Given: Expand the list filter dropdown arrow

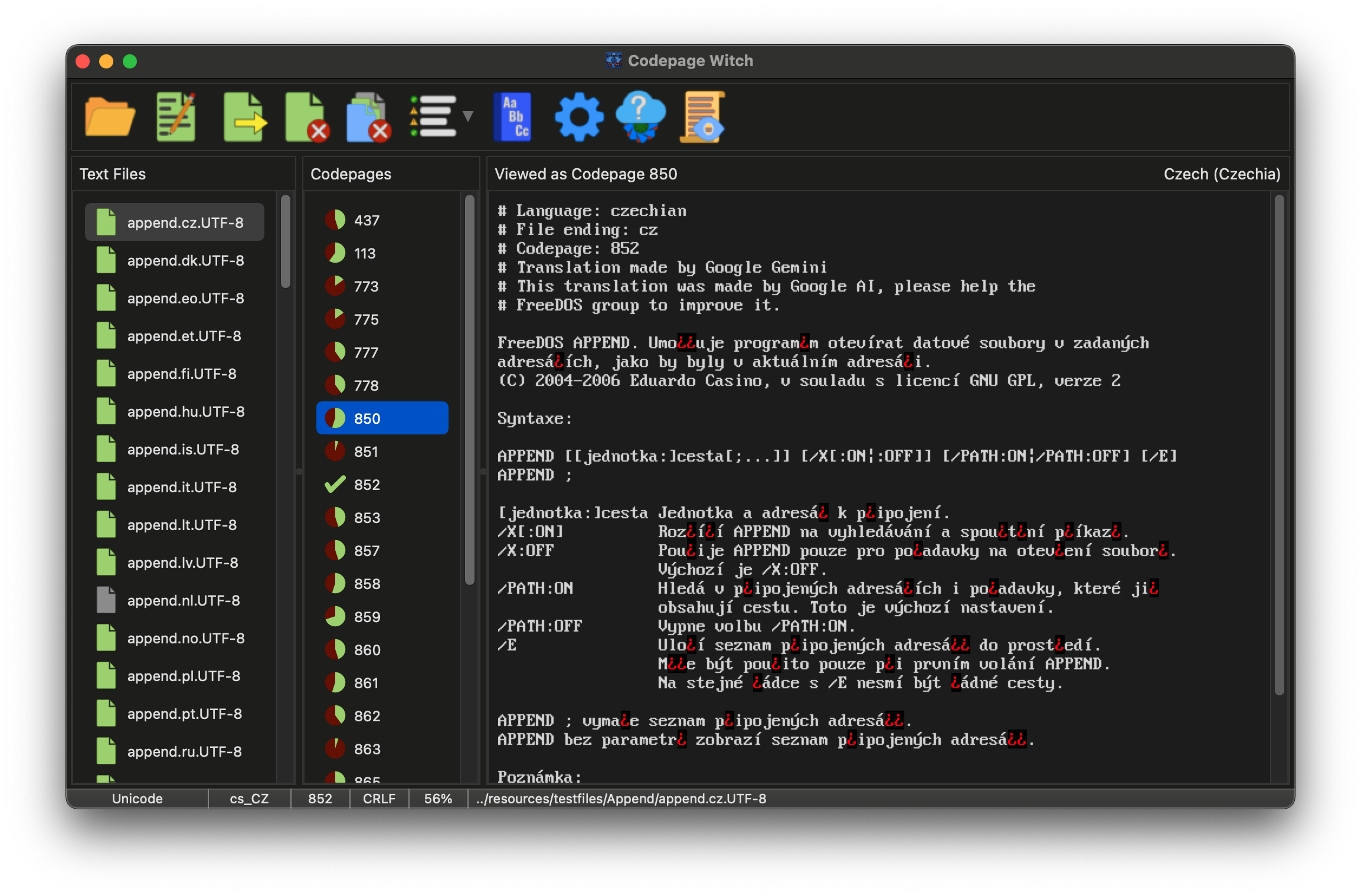Looking at the screenshot, I should (x=468, y=116).
